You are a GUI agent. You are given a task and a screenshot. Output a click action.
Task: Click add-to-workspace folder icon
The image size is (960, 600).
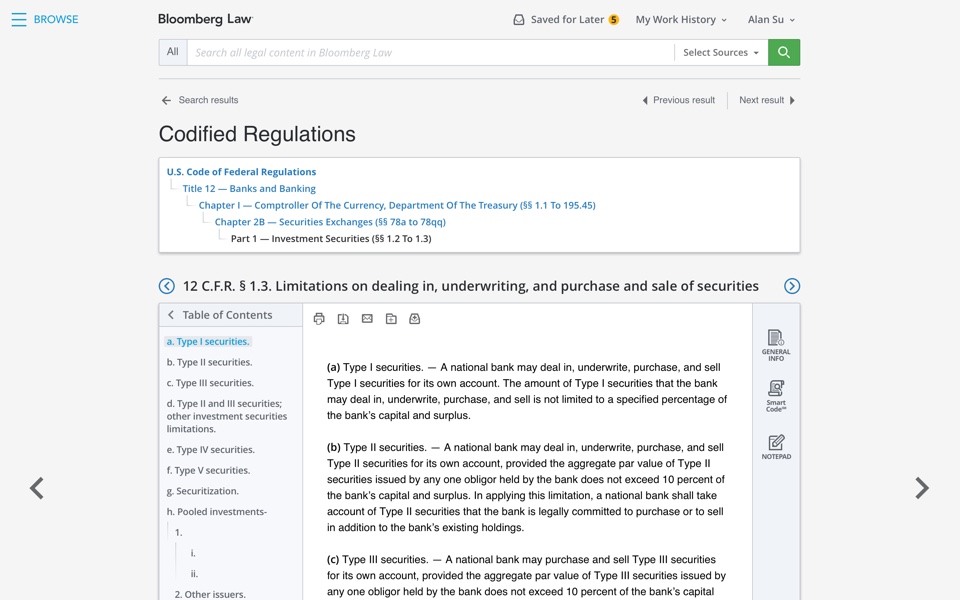[x=391, y=319]
